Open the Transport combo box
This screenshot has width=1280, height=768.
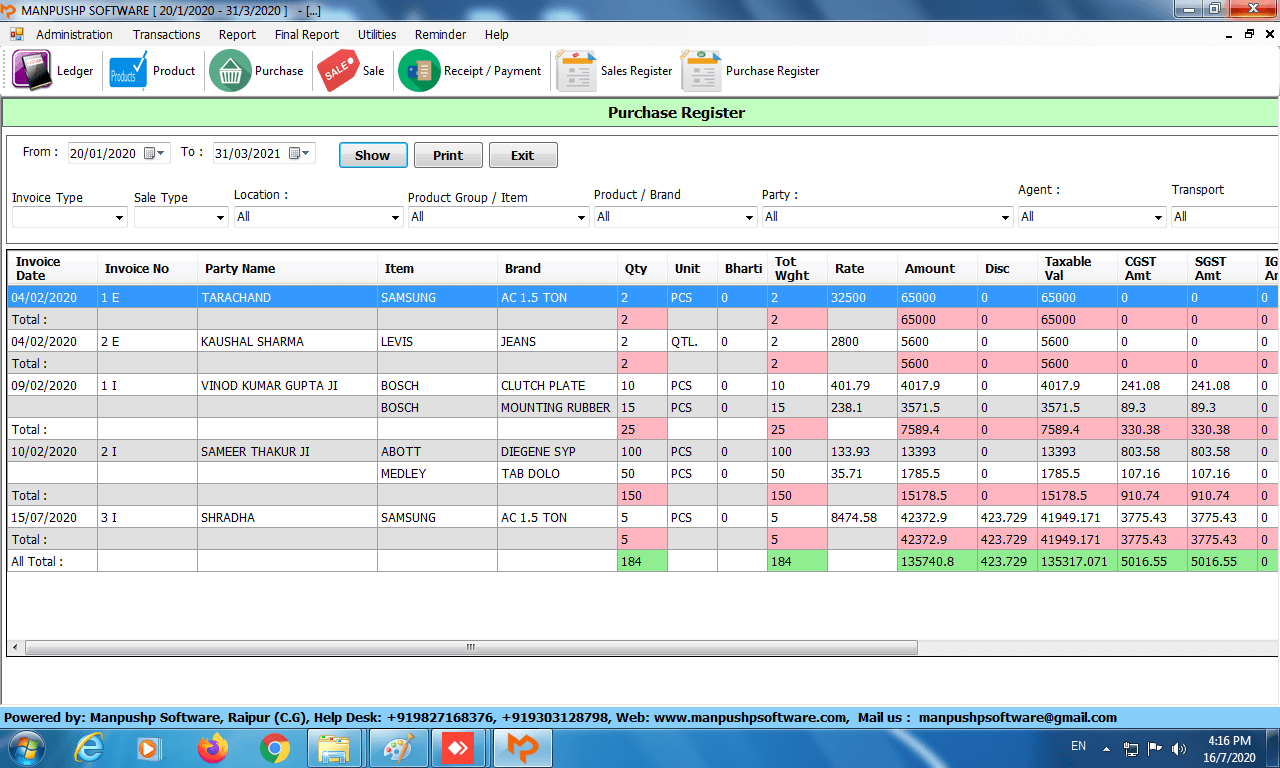coord(1225,217)
